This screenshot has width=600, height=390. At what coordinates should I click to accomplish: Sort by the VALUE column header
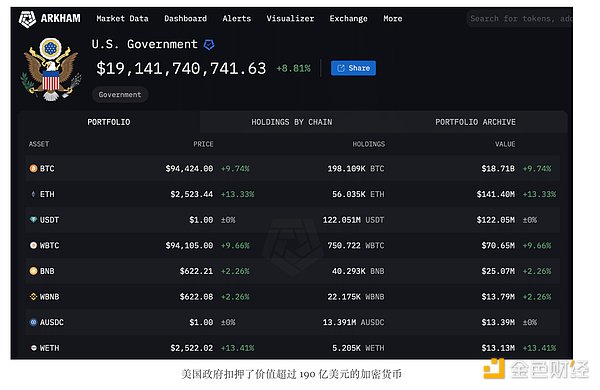pyautogui.click(x=505, y=144)
